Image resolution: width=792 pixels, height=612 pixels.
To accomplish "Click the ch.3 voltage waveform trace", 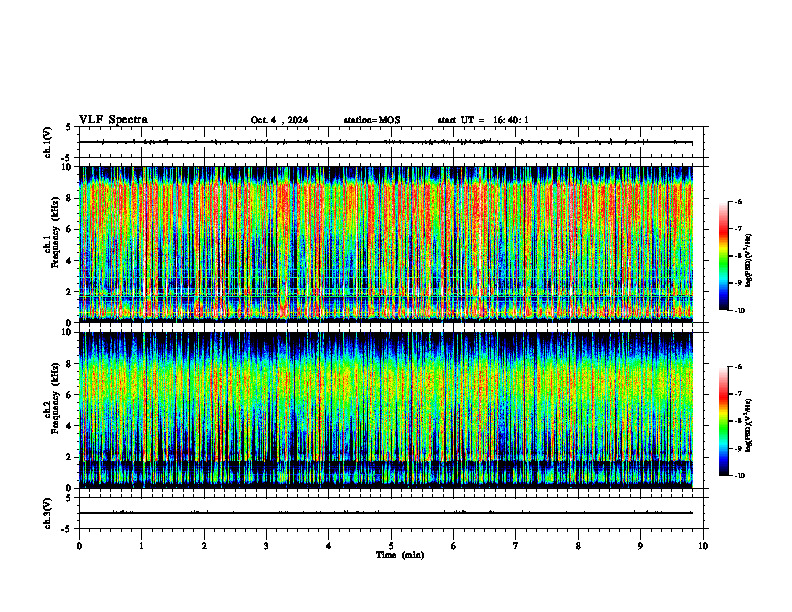I will [x=385, y=513].
